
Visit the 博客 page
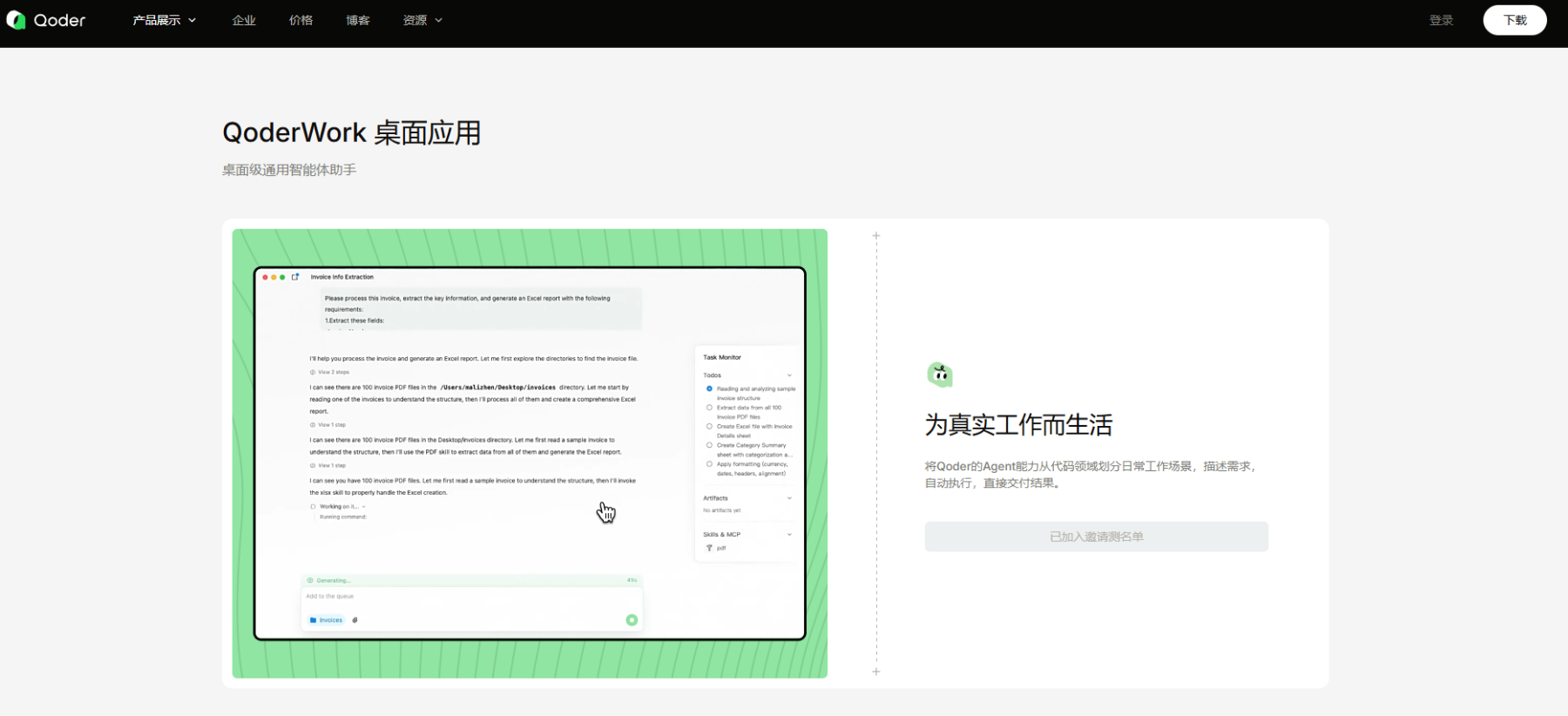(357, 20)
